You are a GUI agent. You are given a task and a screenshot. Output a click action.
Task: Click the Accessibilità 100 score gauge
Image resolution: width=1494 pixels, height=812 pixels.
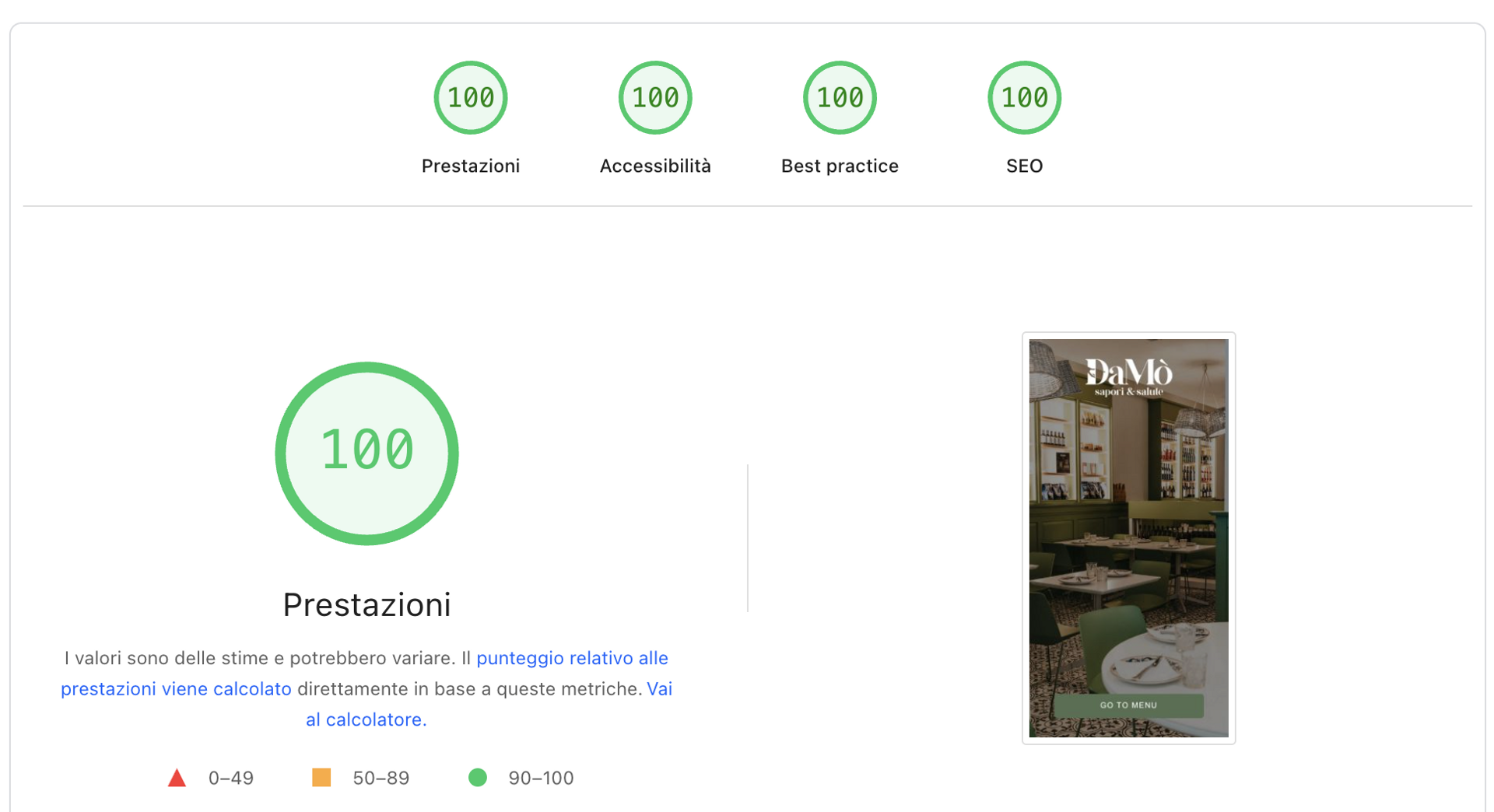click(x=655, y=97)
